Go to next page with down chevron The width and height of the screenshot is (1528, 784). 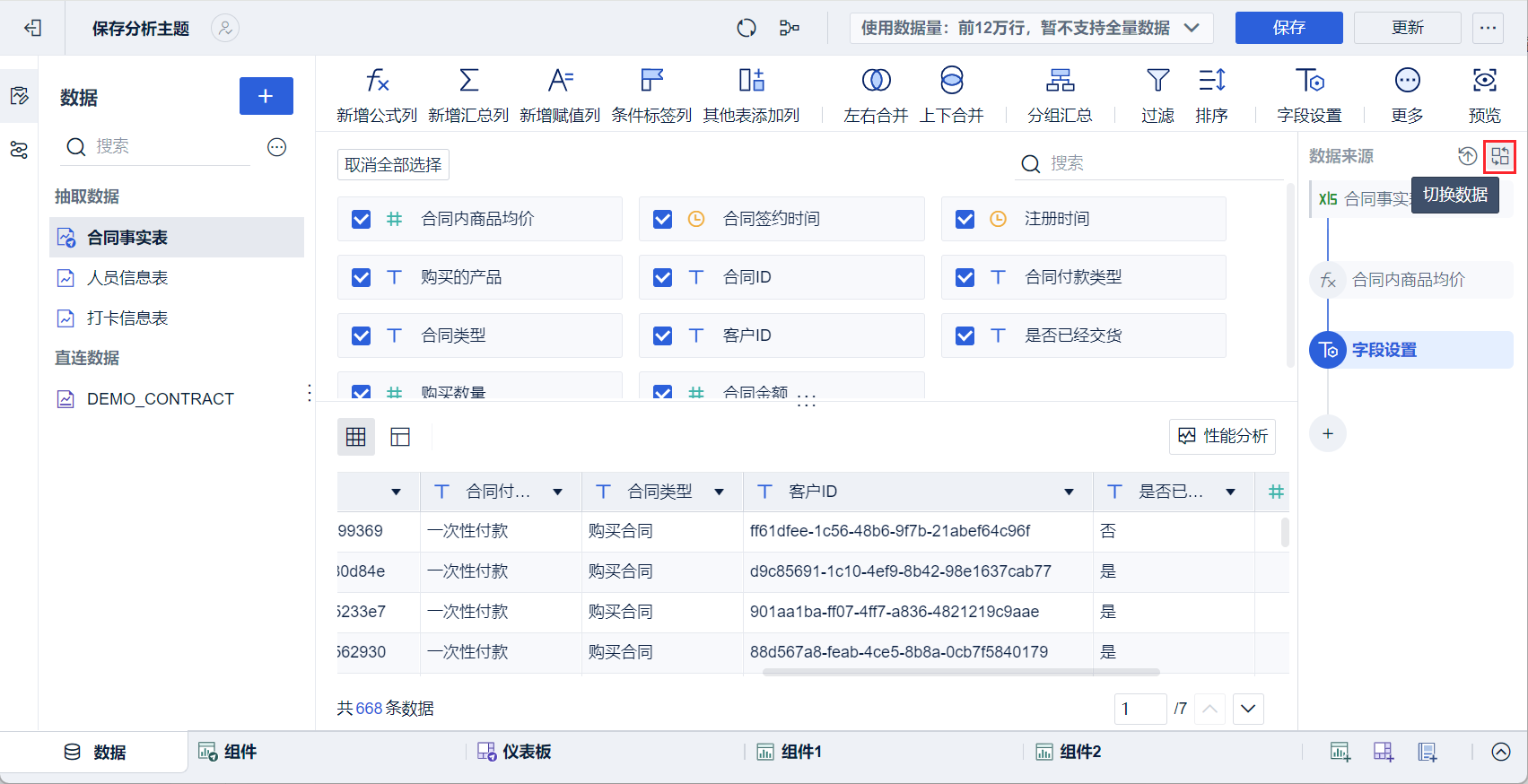point(1248,709)
